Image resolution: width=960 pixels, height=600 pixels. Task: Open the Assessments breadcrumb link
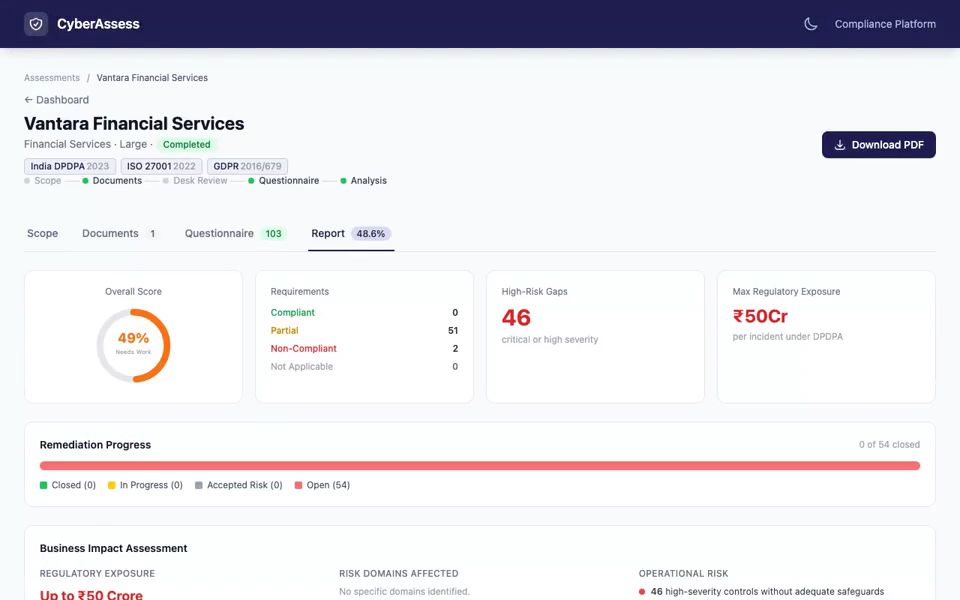point(52,78)
